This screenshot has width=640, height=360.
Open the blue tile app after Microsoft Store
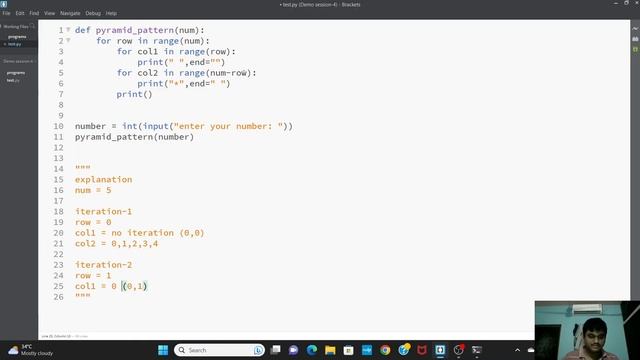click(x=367, y=350)
